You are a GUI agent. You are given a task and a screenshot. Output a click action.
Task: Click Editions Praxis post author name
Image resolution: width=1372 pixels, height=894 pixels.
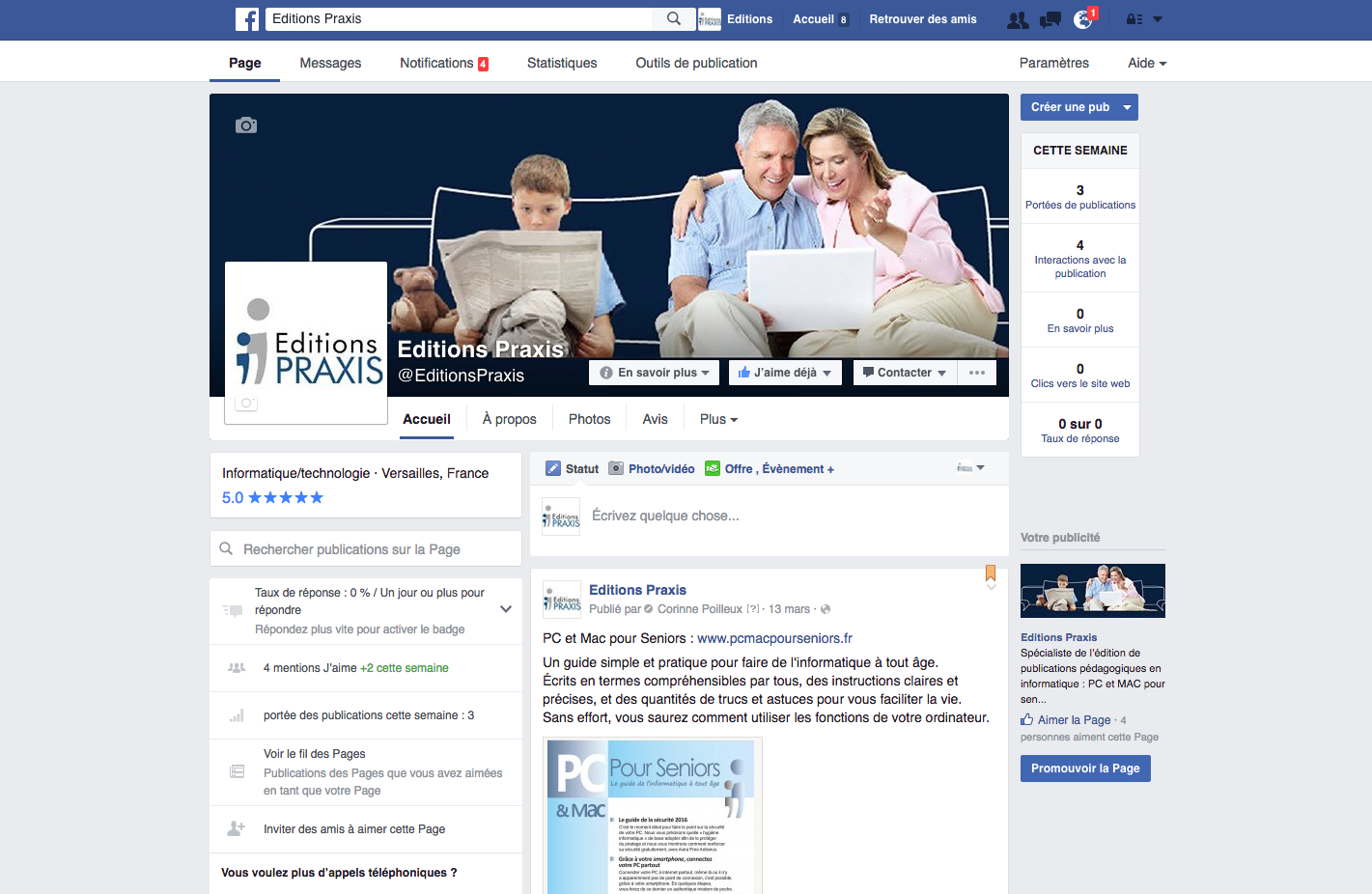tap(637, 590)
